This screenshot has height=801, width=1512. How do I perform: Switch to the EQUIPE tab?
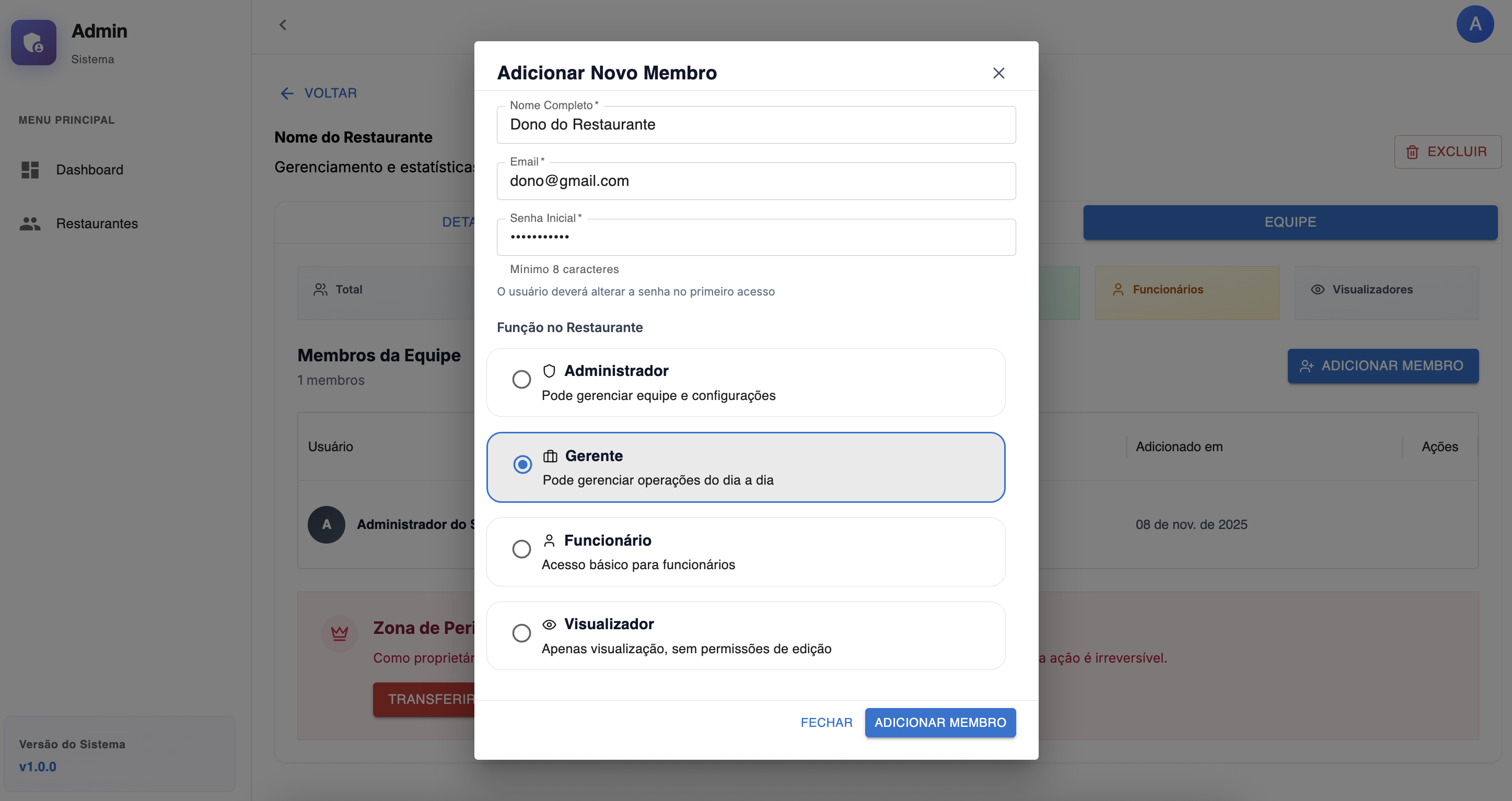(x=1289, y=222)
